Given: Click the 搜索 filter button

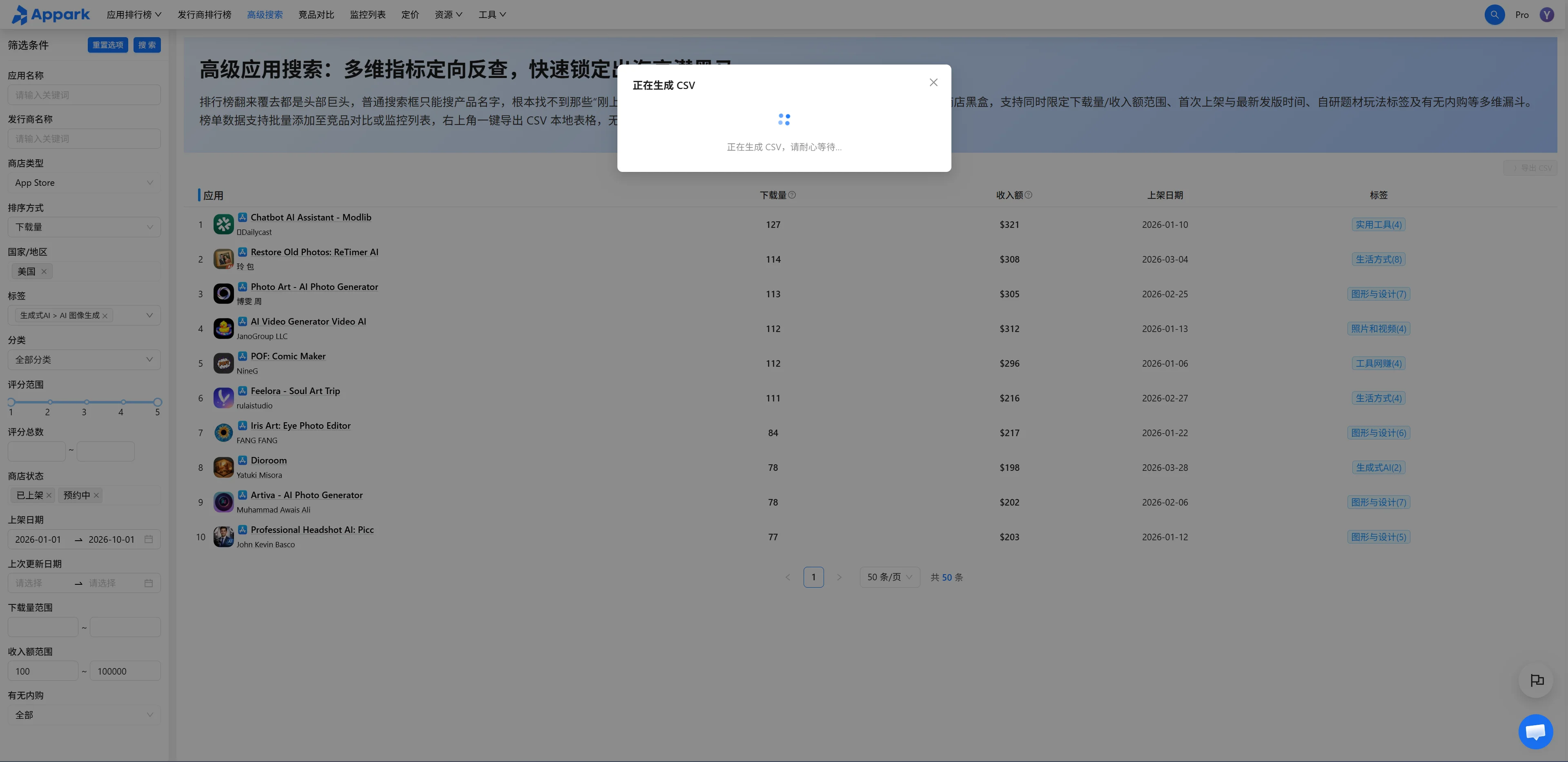Looking at the screenshot, I should pyautogui.click(x=147, y=45).
